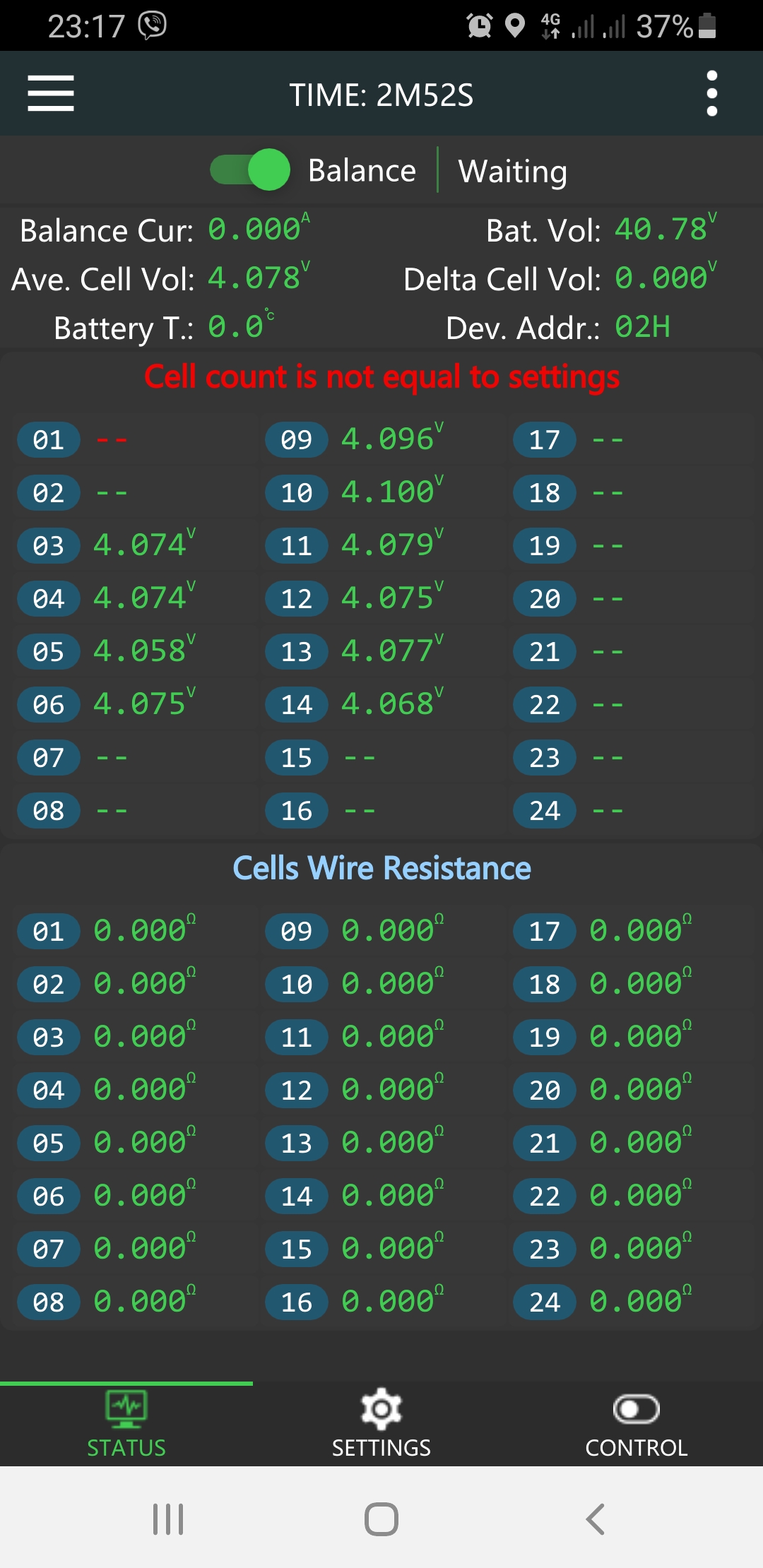Tap wire resistance entry number 24
763x1568 pixels.
click(x=545, y=1302)
